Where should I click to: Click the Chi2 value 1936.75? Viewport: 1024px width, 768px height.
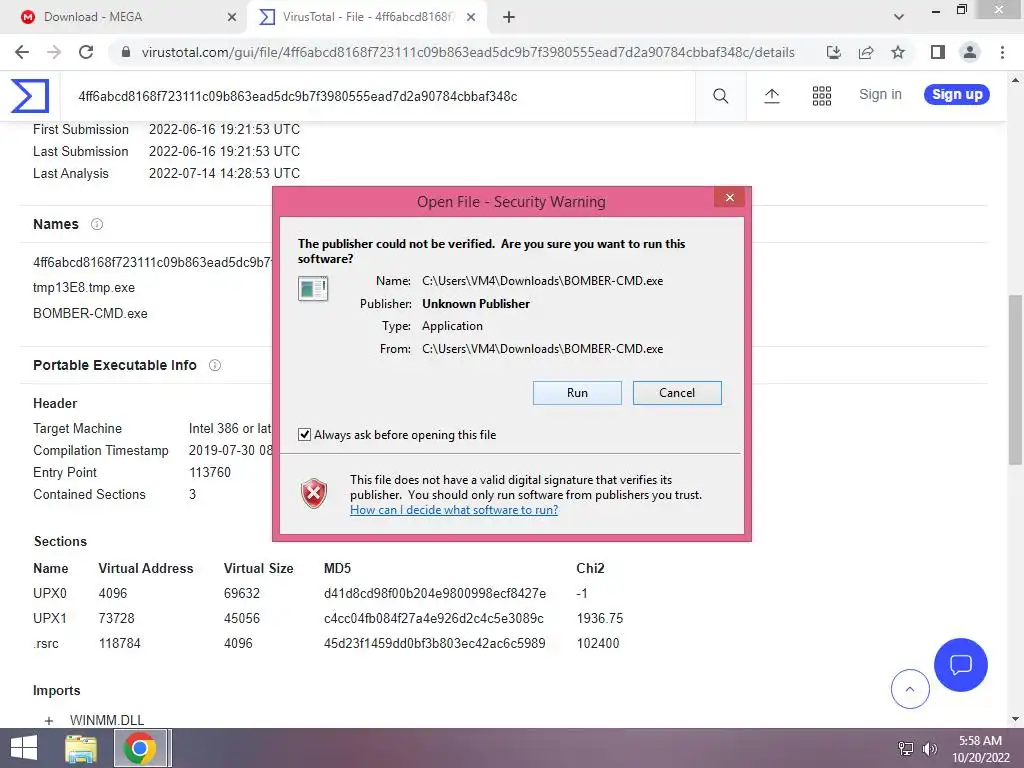coord(600,618)
